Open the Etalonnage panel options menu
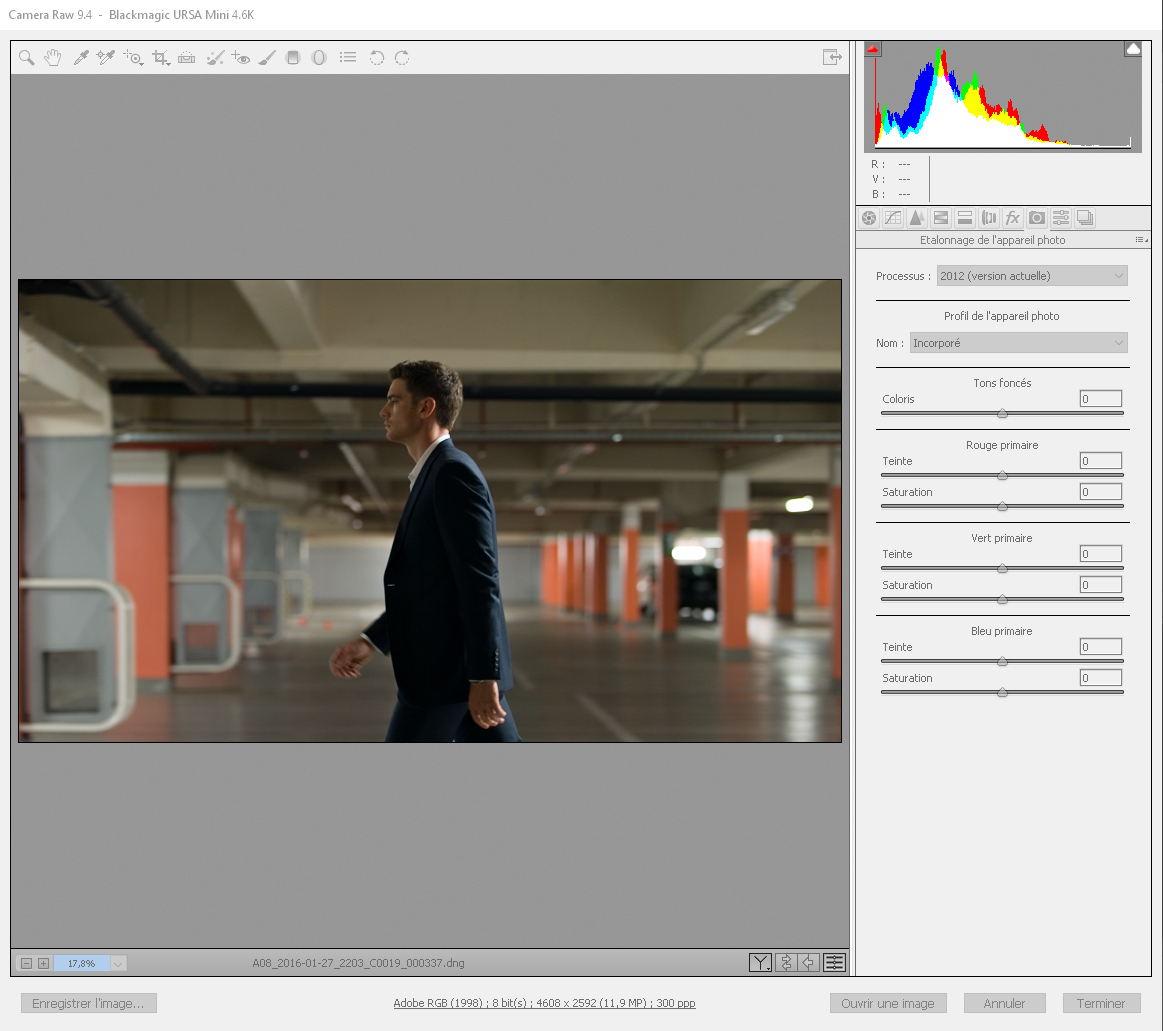The image size is (1163, 1031). [x=1141, y=240]
